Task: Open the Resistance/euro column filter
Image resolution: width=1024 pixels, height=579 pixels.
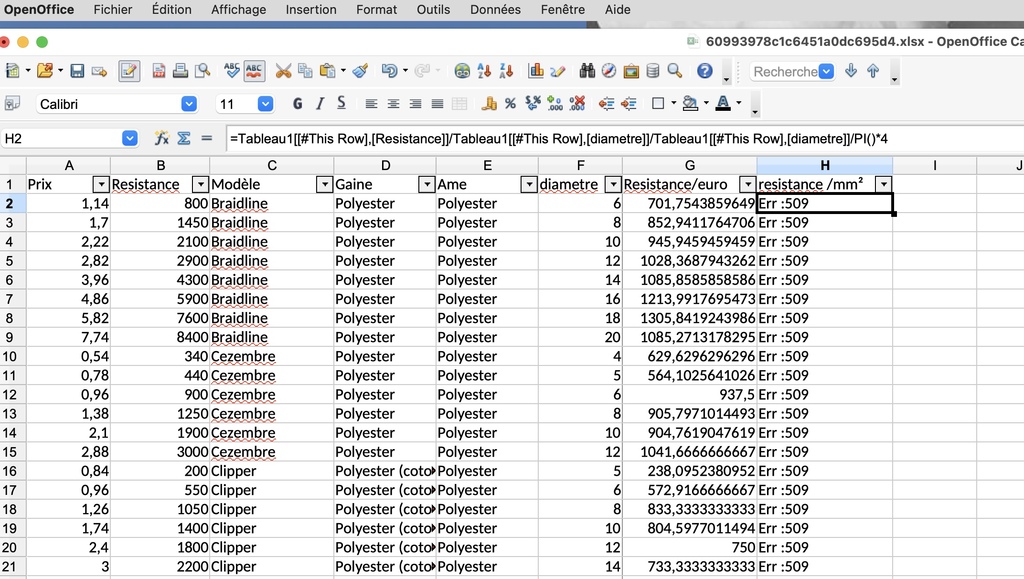Action: point(748,185)
